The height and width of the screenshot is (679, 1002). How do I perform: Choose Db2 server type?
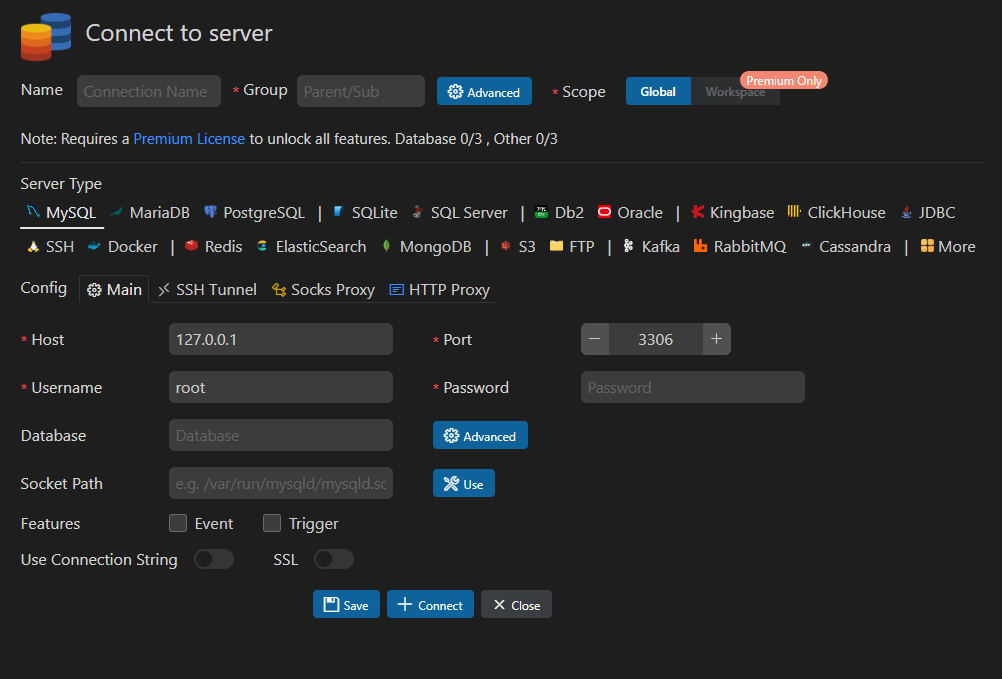coord(560,213)
